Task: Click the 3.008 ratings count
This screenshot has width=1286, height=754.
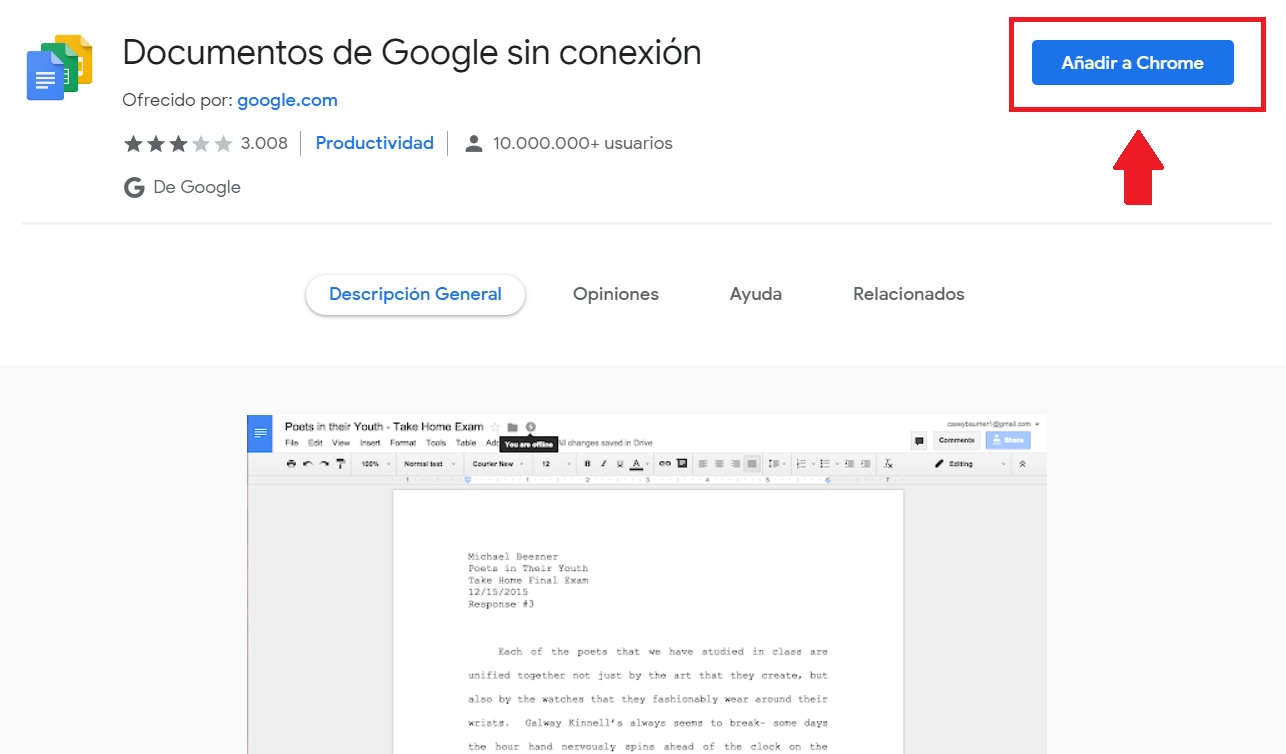Action: (264, 143)
